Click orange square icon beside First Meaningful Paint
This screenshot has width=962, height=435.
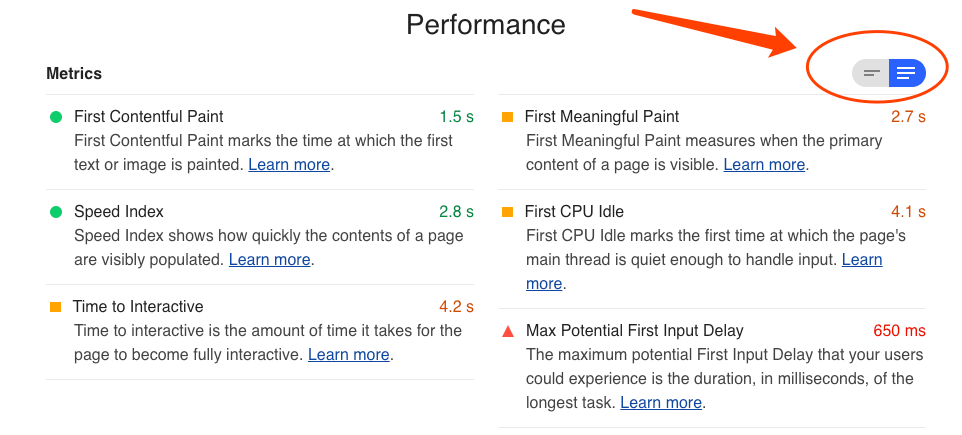tap(507, 117)
